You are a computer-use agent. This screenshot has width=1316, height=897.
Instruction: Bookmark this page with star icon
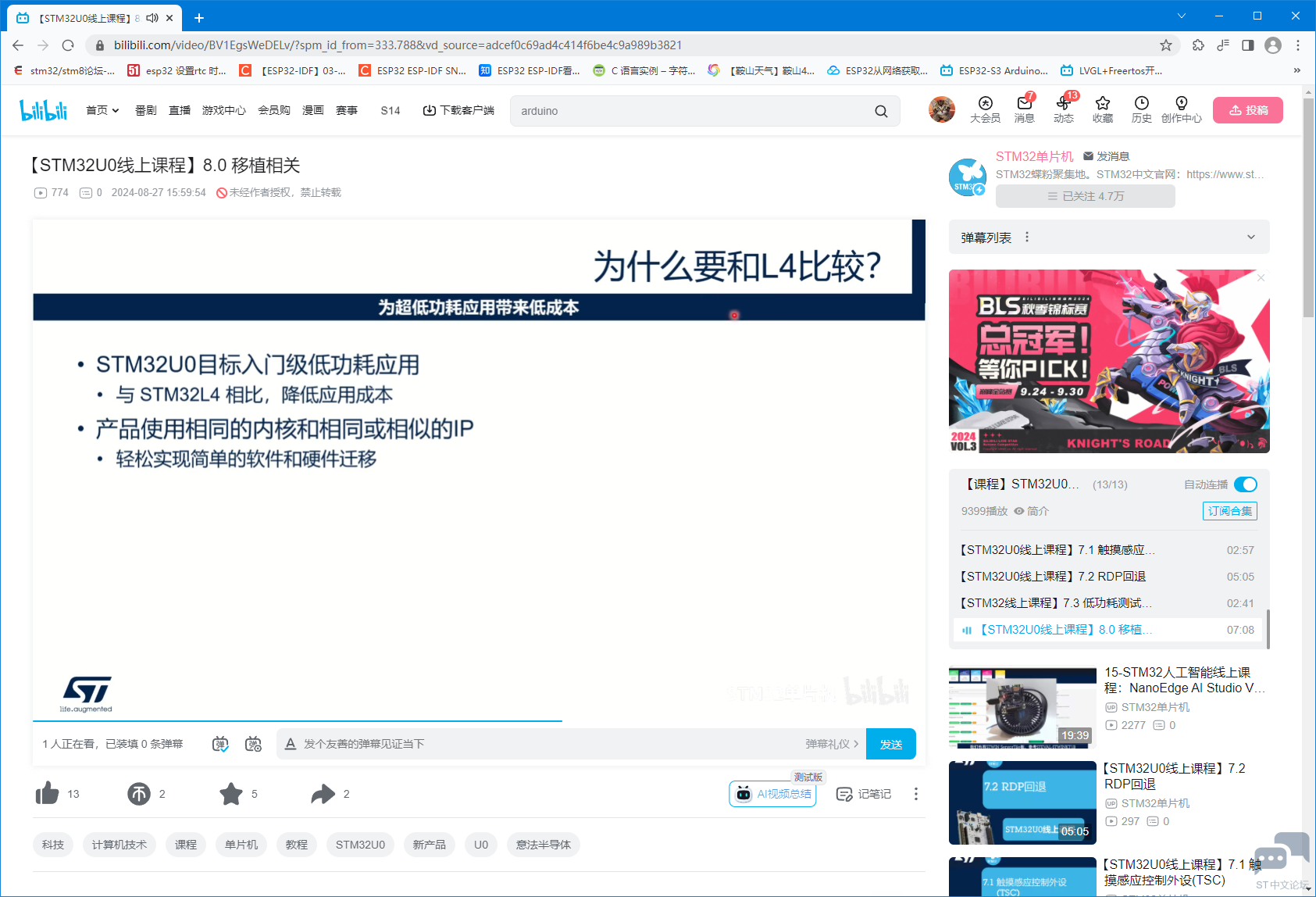(x=1166, y=45)
